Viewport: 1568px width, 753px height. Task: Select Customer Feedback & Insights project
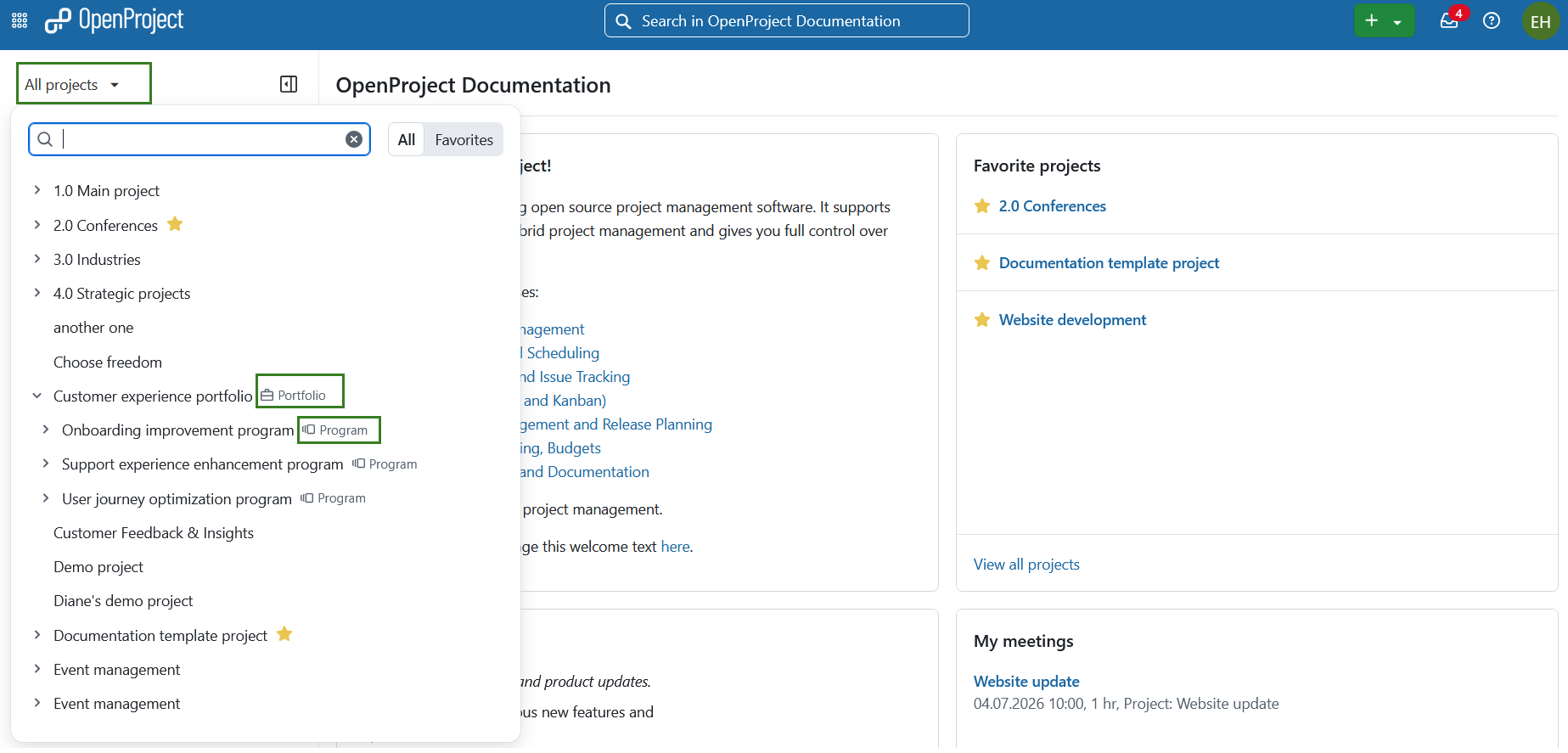point(154,533)
